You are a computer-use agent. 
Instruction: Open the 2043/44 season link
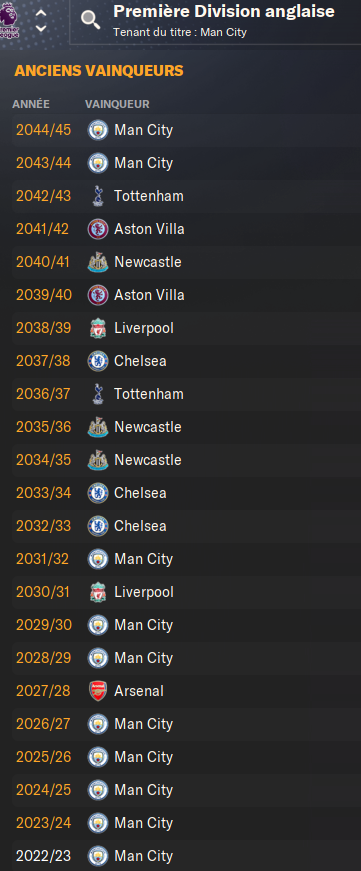(43, 163)
